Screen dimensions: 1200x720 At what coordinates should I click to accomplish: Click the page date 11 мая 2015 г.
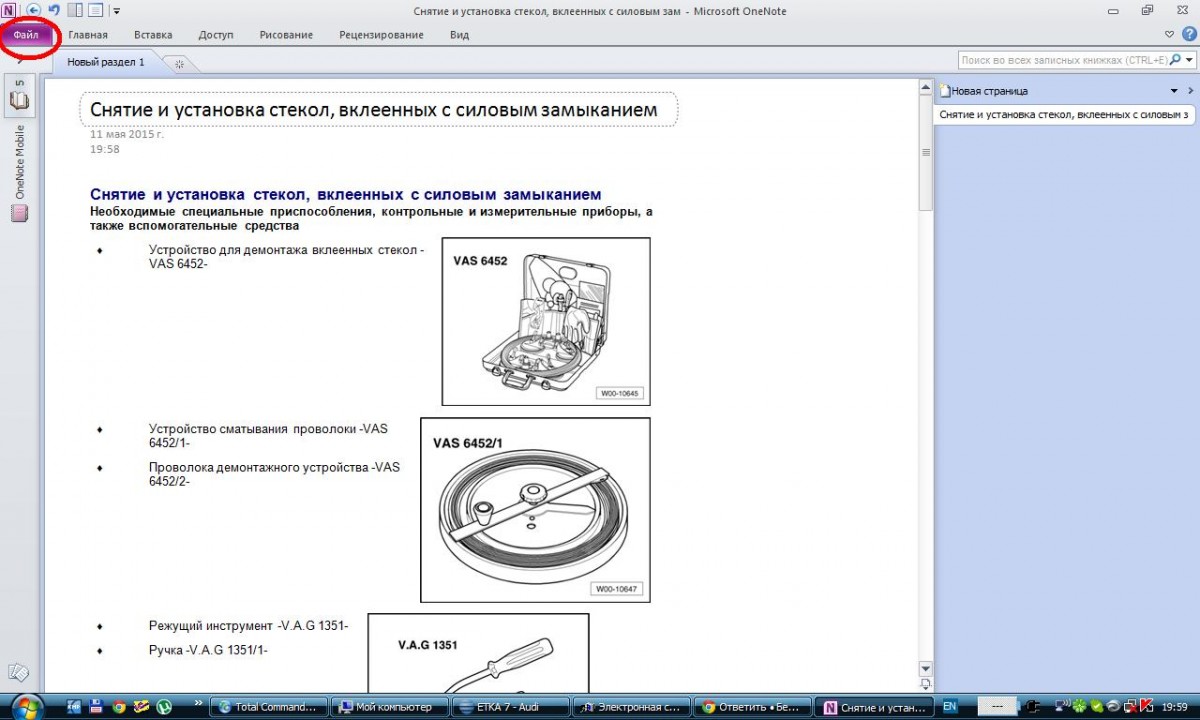point(127,134)
